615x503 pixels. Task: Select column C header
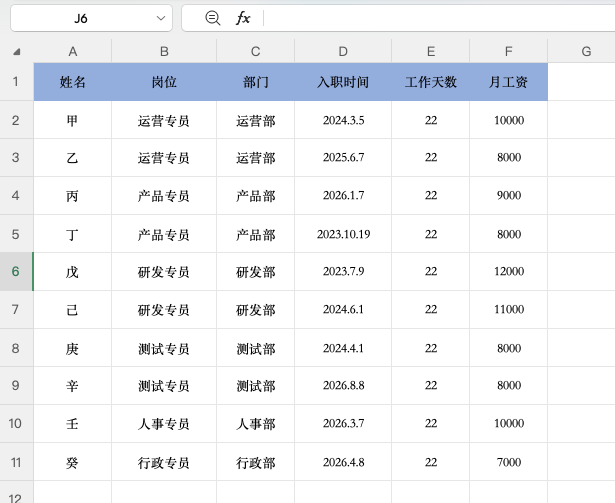click(255, 51)
